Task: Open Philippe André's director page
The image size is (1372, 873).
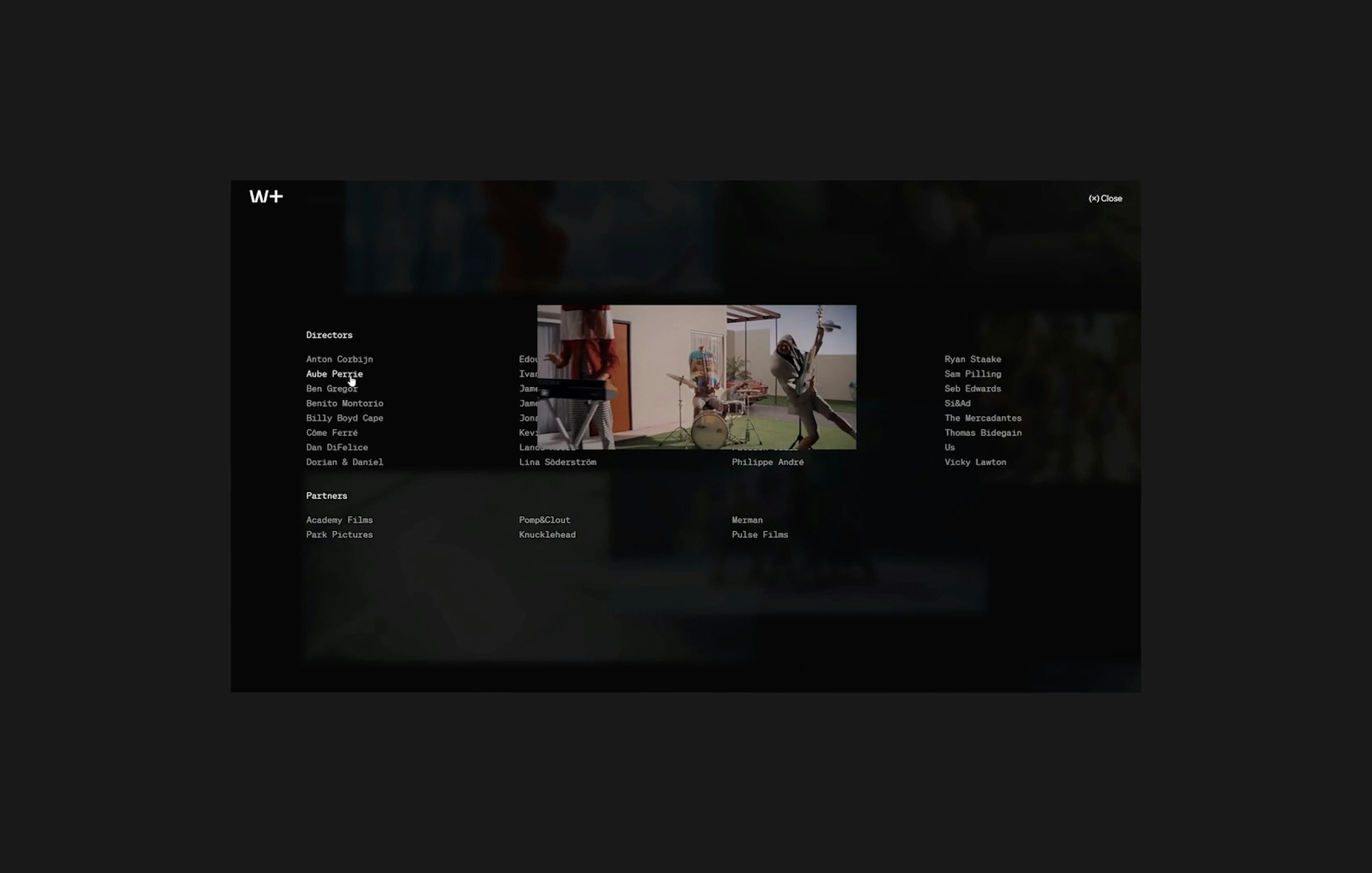Action: (x=768, y=462)
